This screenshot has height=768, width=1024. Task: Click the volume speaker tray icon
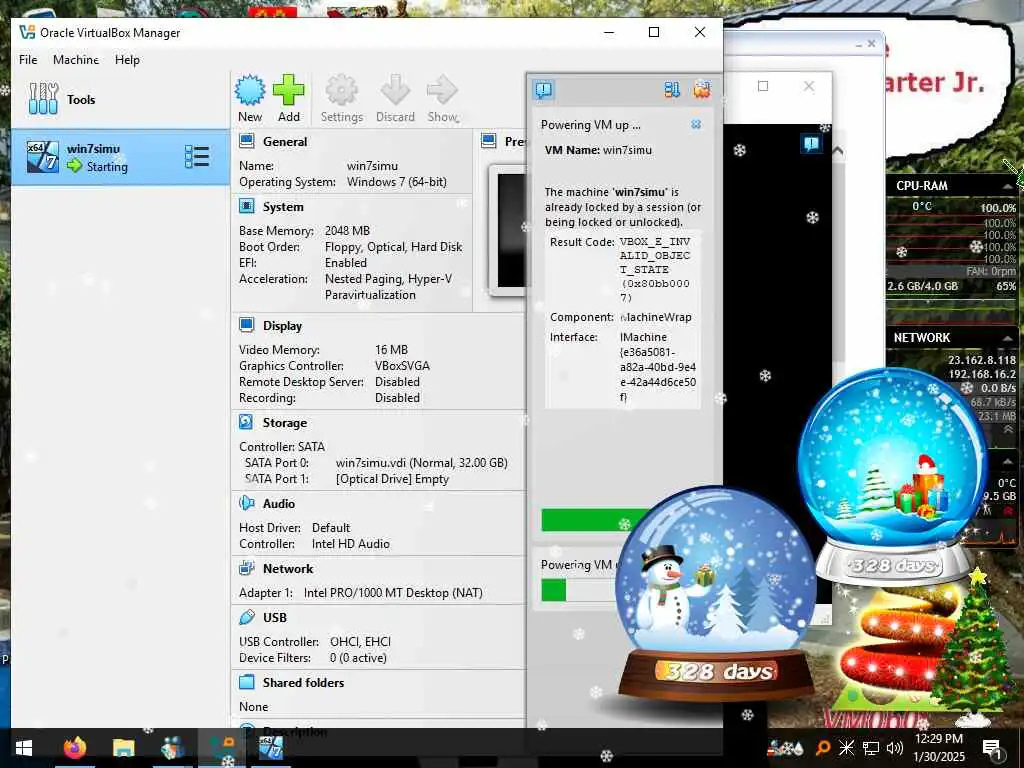click(x=895, y=748)
